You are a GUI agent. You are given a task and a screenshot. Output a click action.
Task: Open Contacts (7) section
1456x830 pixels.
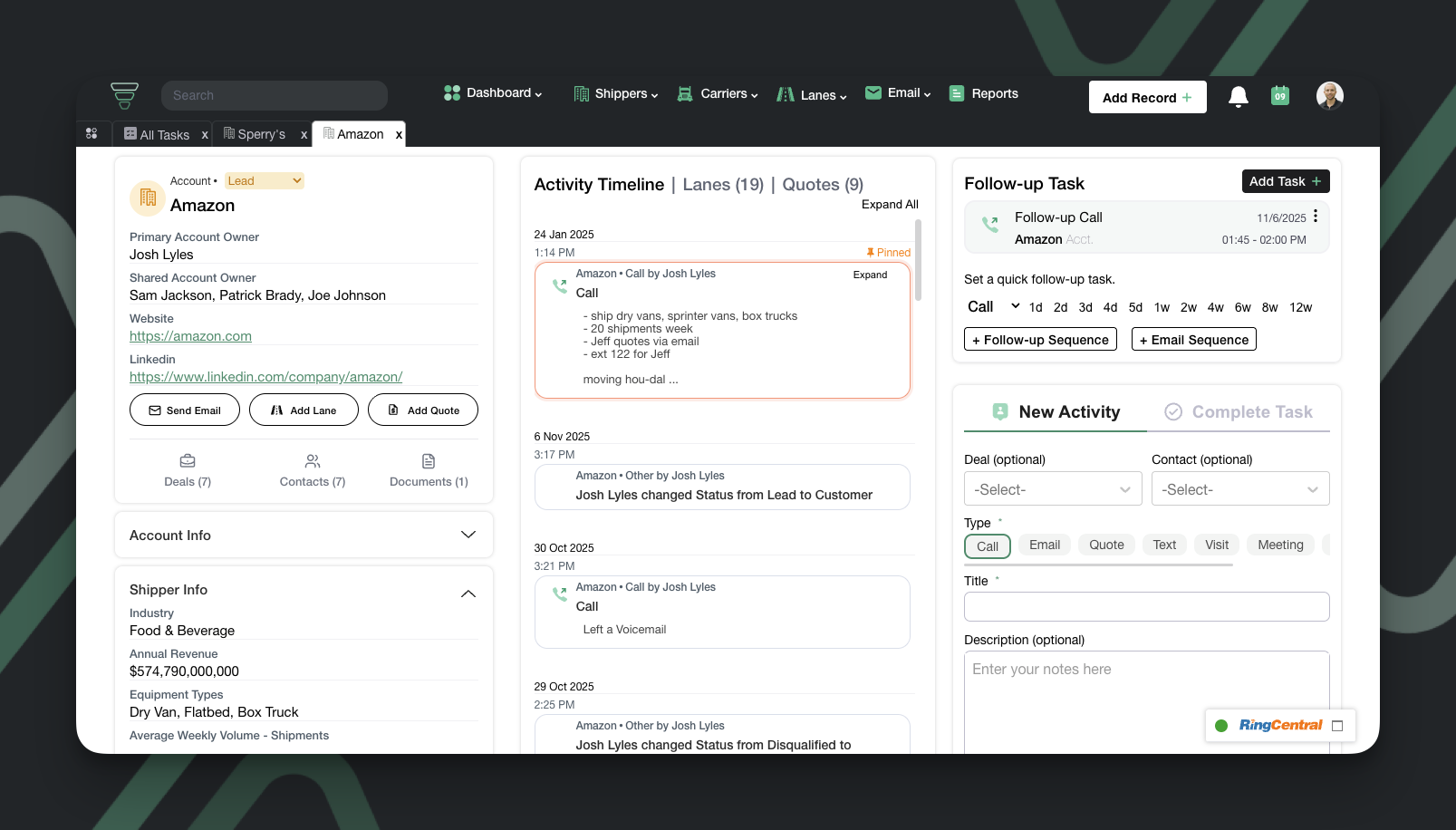click(313, 471)
